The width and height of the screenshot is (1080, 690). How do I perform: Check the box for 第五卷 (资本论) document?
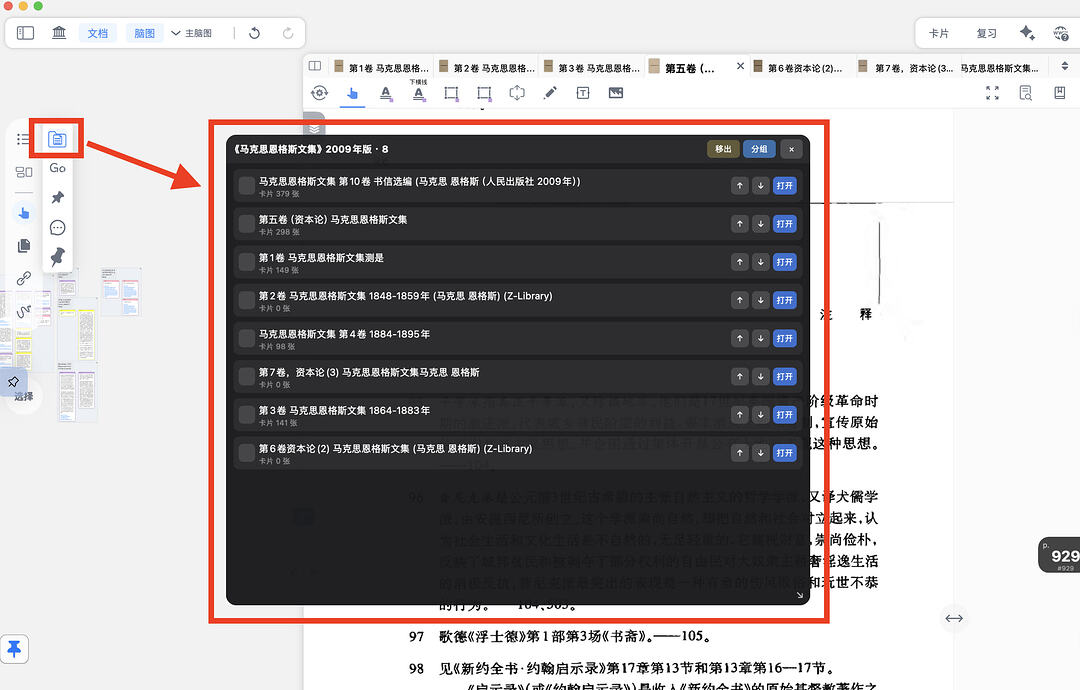coord(247,224)
